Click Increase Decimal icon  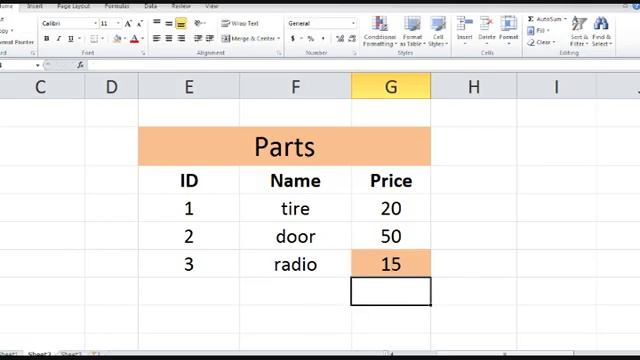(340, 38)
